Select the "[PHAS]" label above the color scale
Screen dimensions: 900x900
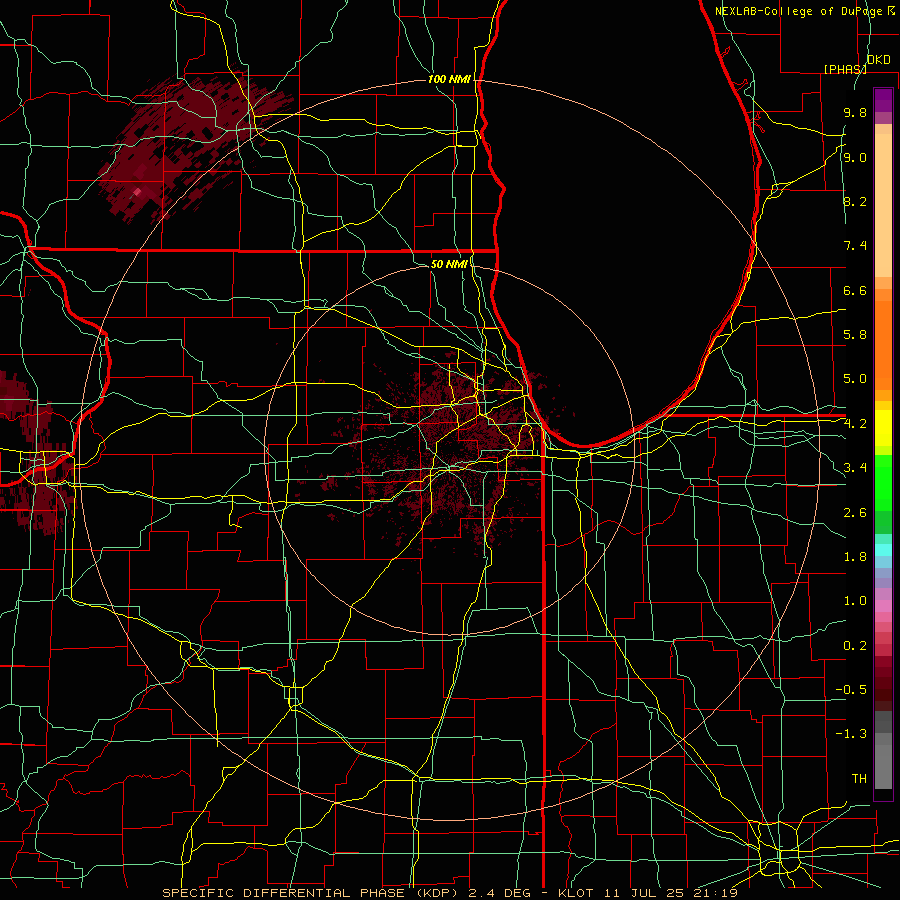coord(845,69)
